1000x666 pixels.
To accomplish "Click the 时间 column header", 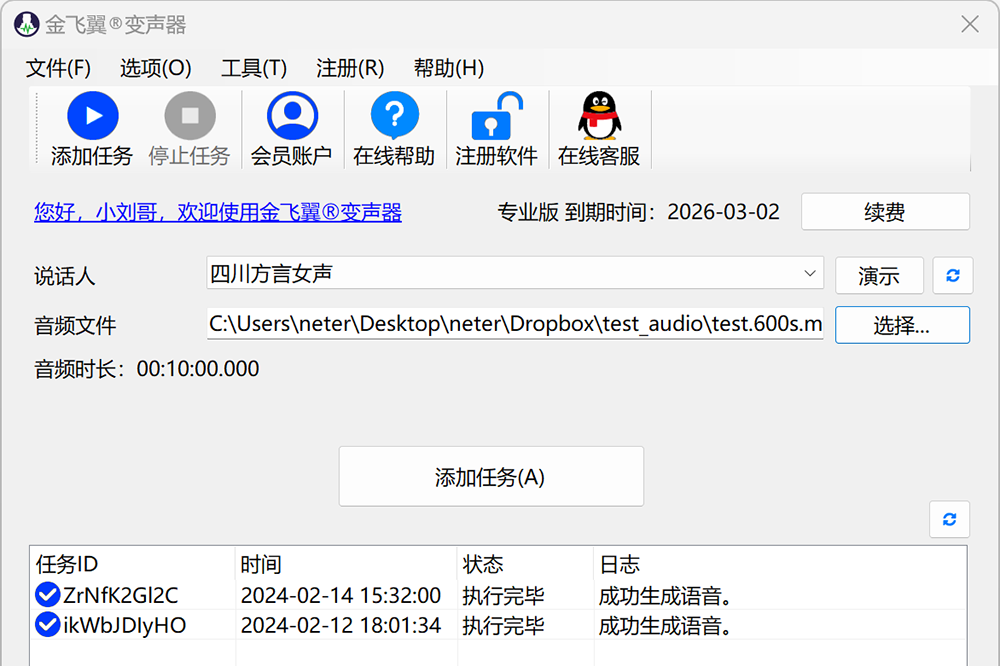I will tap(261, 564).
